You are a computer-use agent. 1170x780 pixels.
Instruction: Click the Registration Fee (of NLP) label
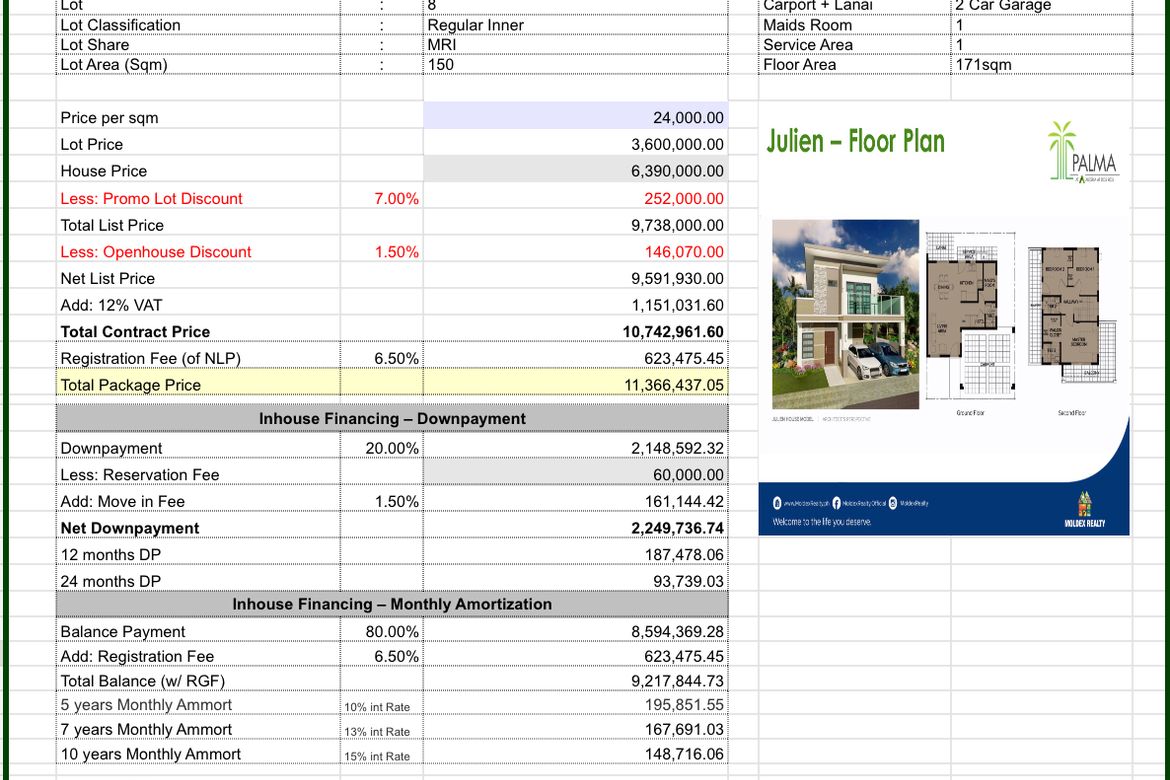click(151, 359)
